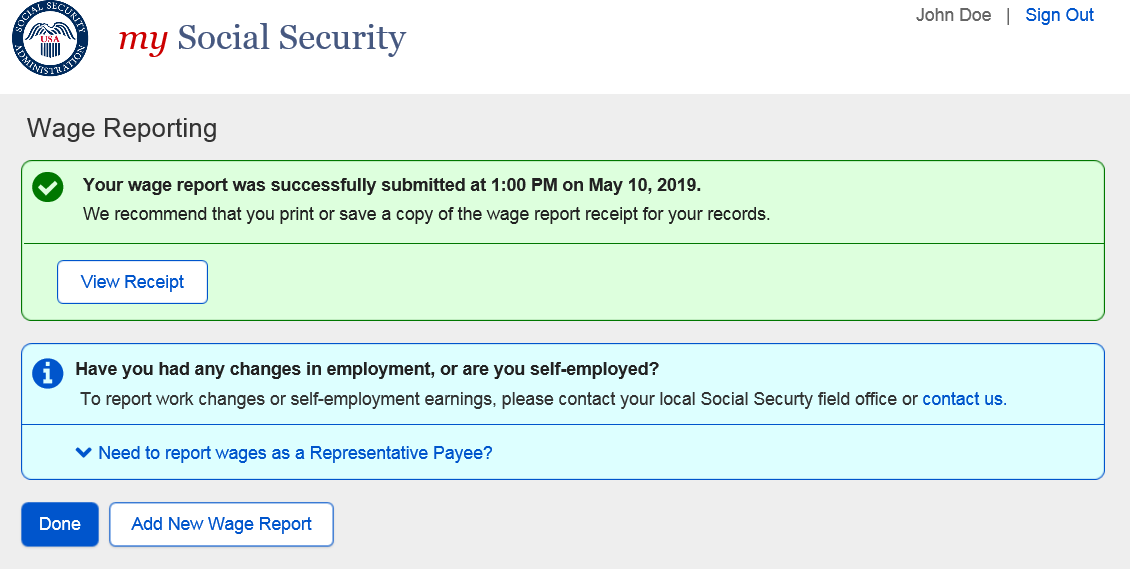Screen dimensions: 1130x569
Task: Click the red "my" word in header
Action: point(142,38)
